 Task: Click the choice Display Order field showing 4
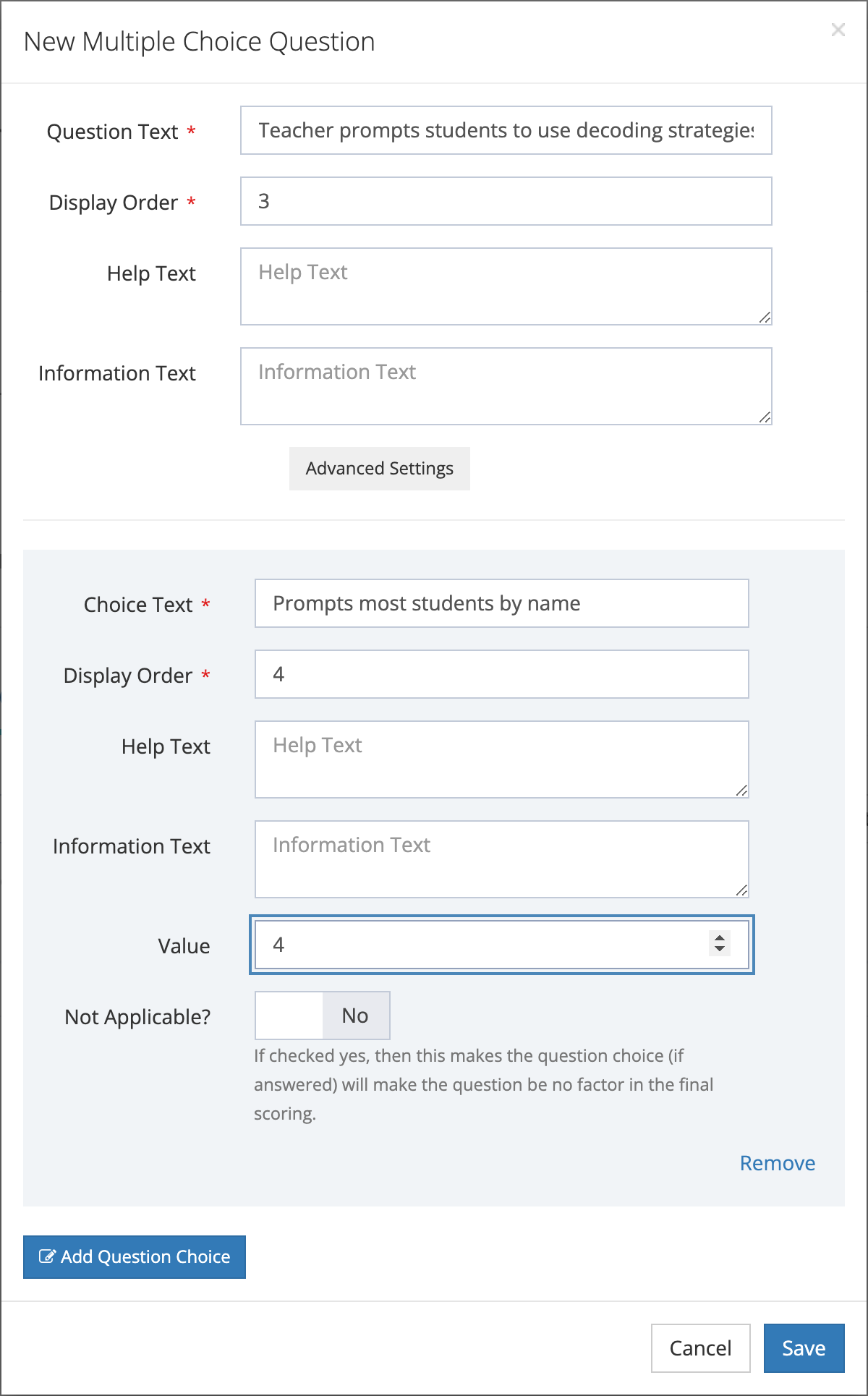tap(502, 674)
